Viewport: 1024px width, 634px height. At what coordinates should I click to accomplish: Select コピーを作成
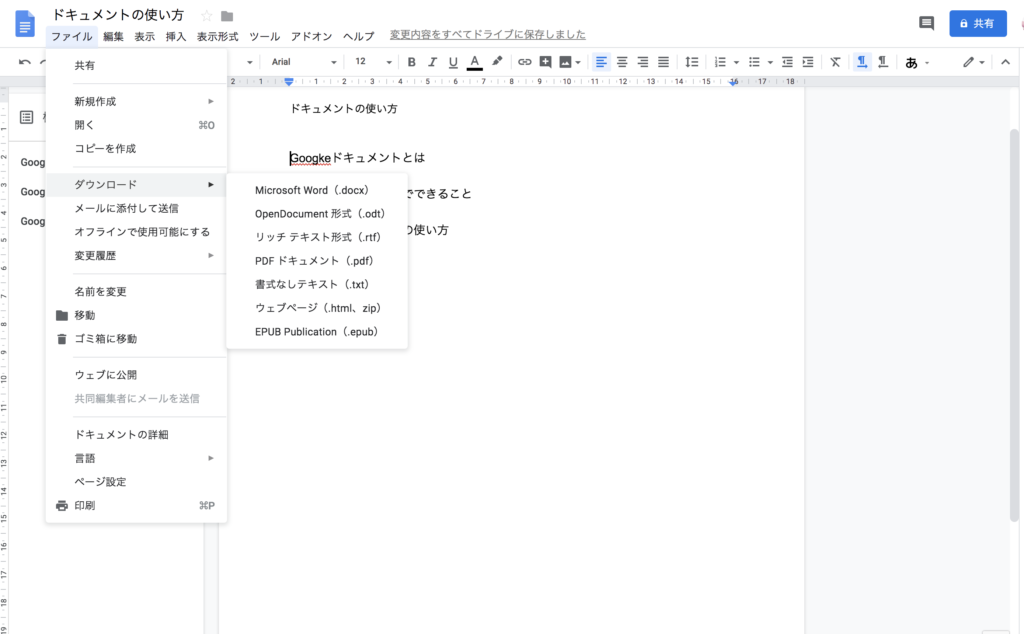tap(136, 148)
